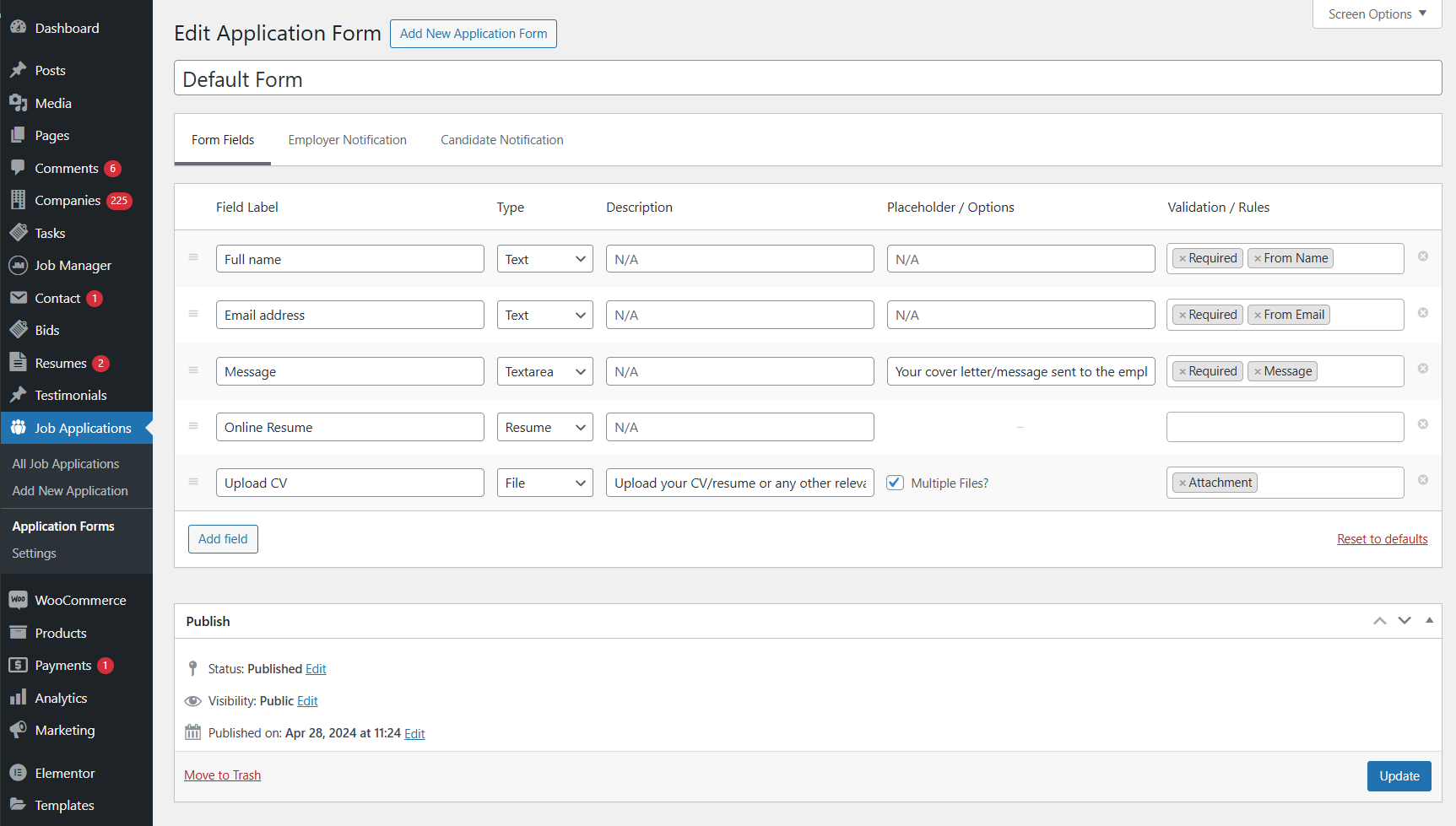Delete the Upload CV field row
The width and height of the screenshot is (1456, 826).
pos(1422,480)
